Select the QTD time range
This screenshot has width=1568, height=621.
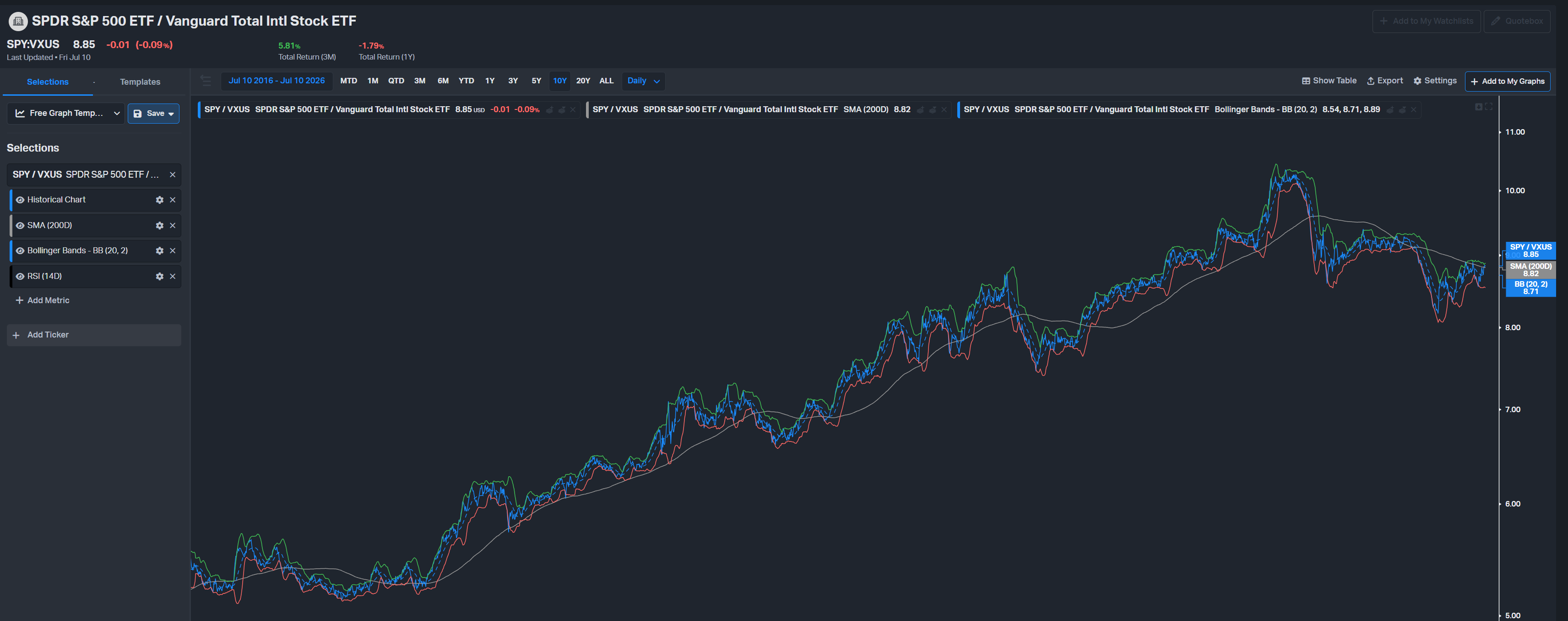pyautogui.click(x=396, y=81)
